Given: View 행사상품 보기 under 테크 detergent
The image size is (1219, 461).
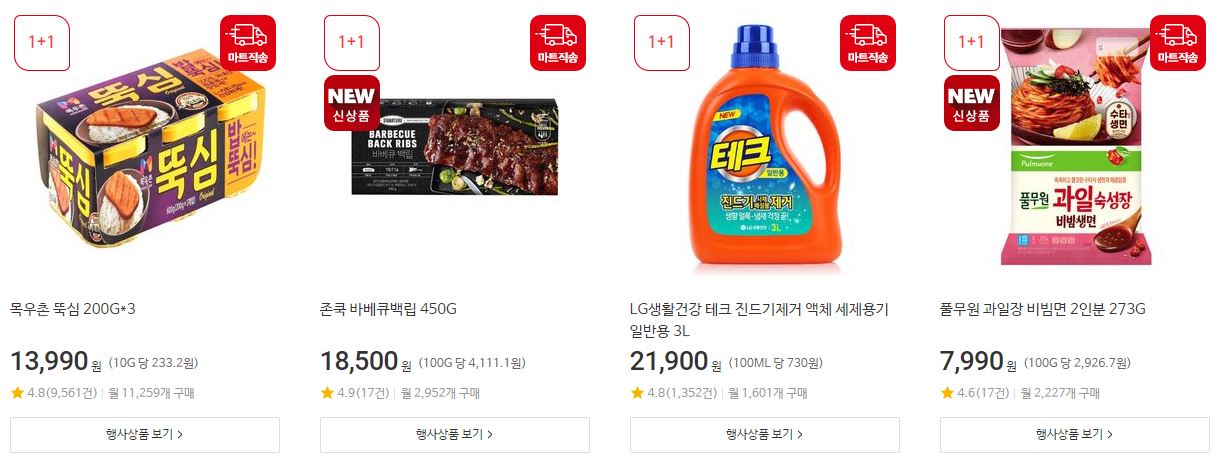Looking at the screenshot, I should coord(765,435).
